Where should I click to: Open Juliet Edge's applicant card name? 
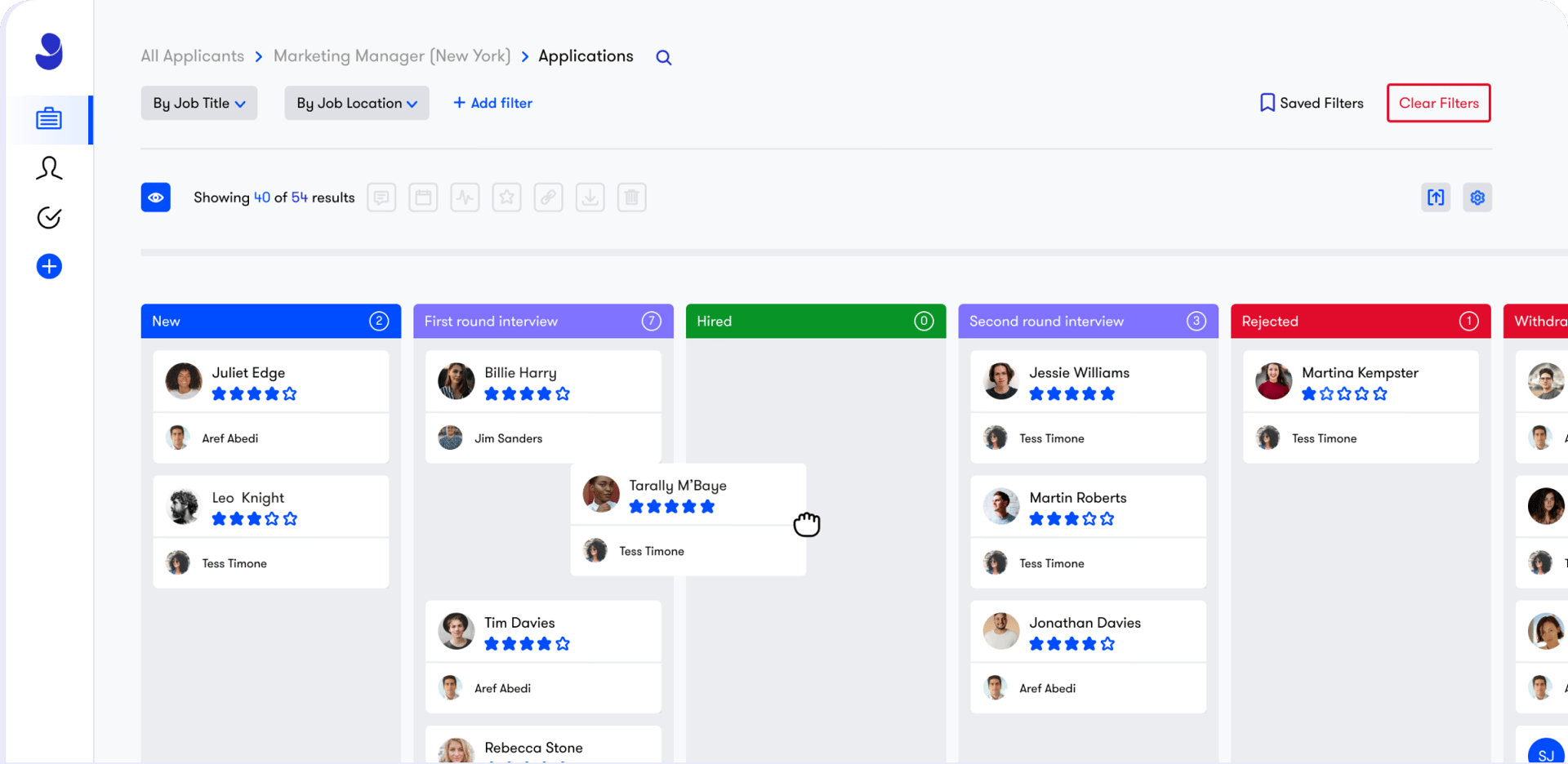pyautogui.click(x=249, y=373)
